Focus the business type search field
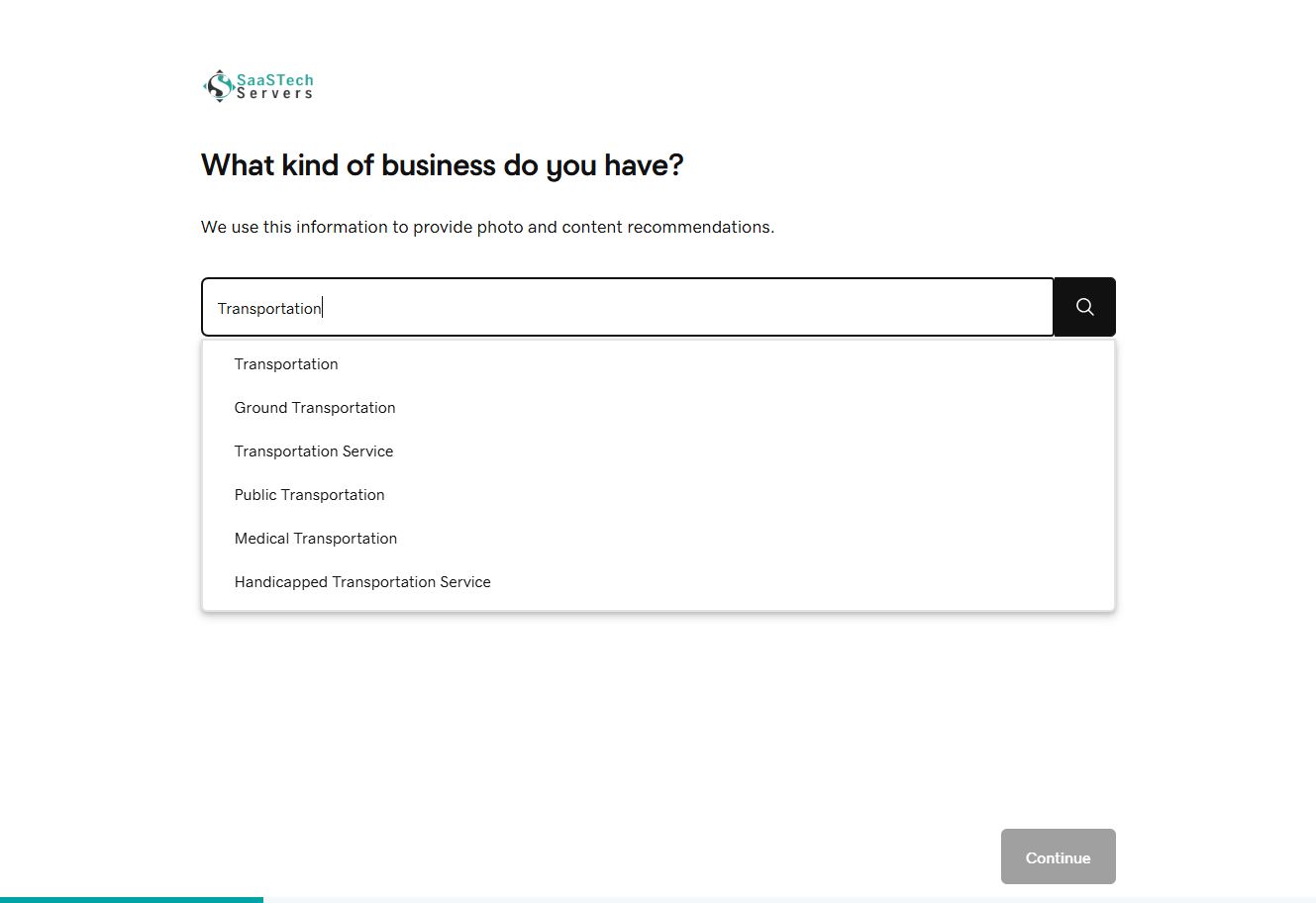This screenshot has width=1316, height=903. (628, 307)
